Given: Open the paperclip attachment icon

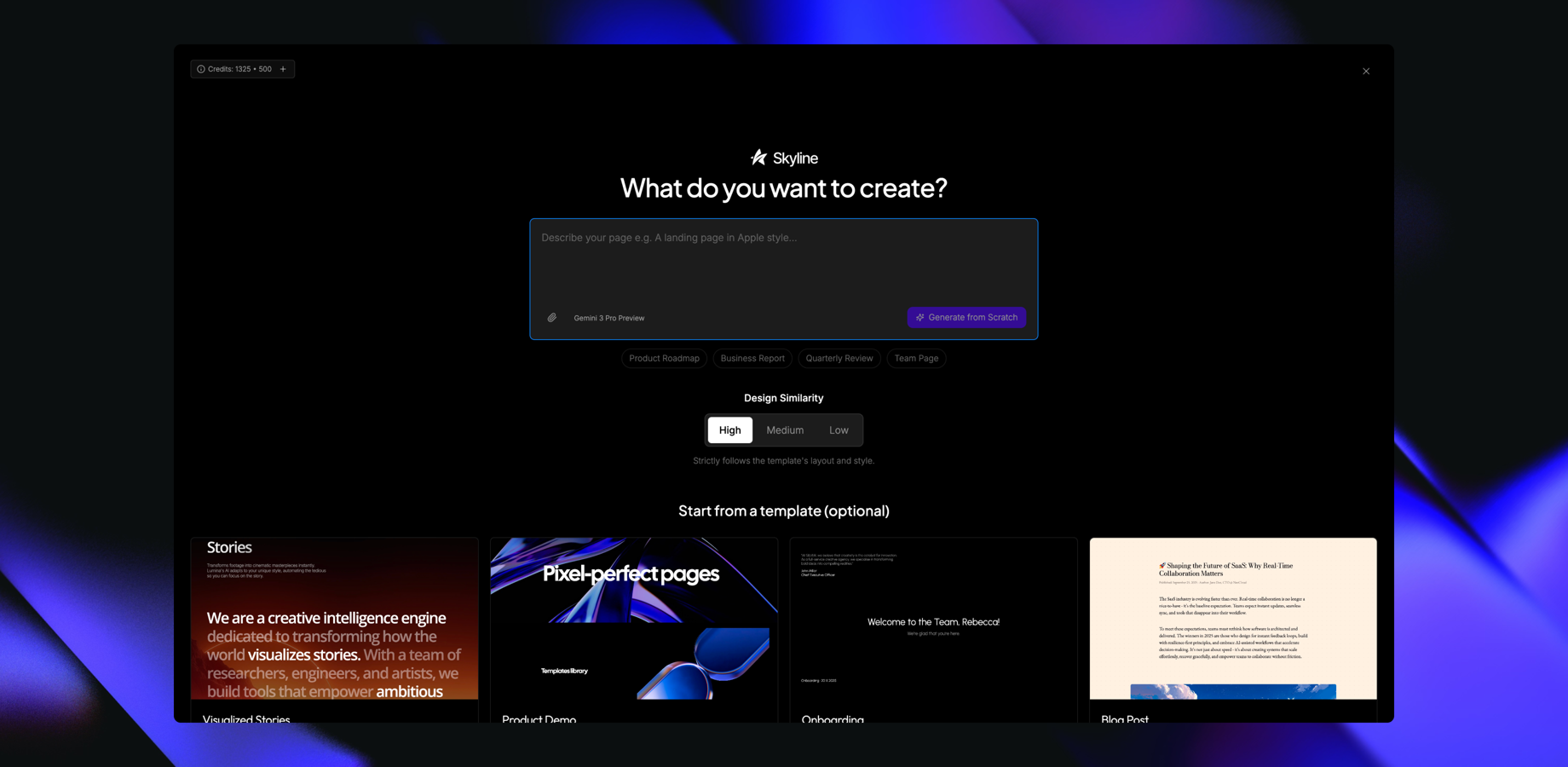Looking at the screenshot, I should point(551,317).
